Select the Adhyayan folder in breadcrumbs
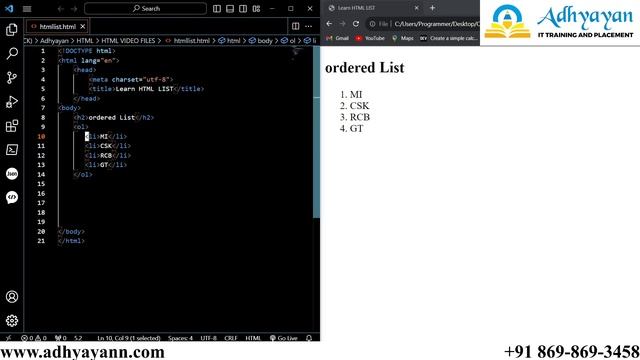Viewport: 640px width, 360px height. click(x=54, y=41)
